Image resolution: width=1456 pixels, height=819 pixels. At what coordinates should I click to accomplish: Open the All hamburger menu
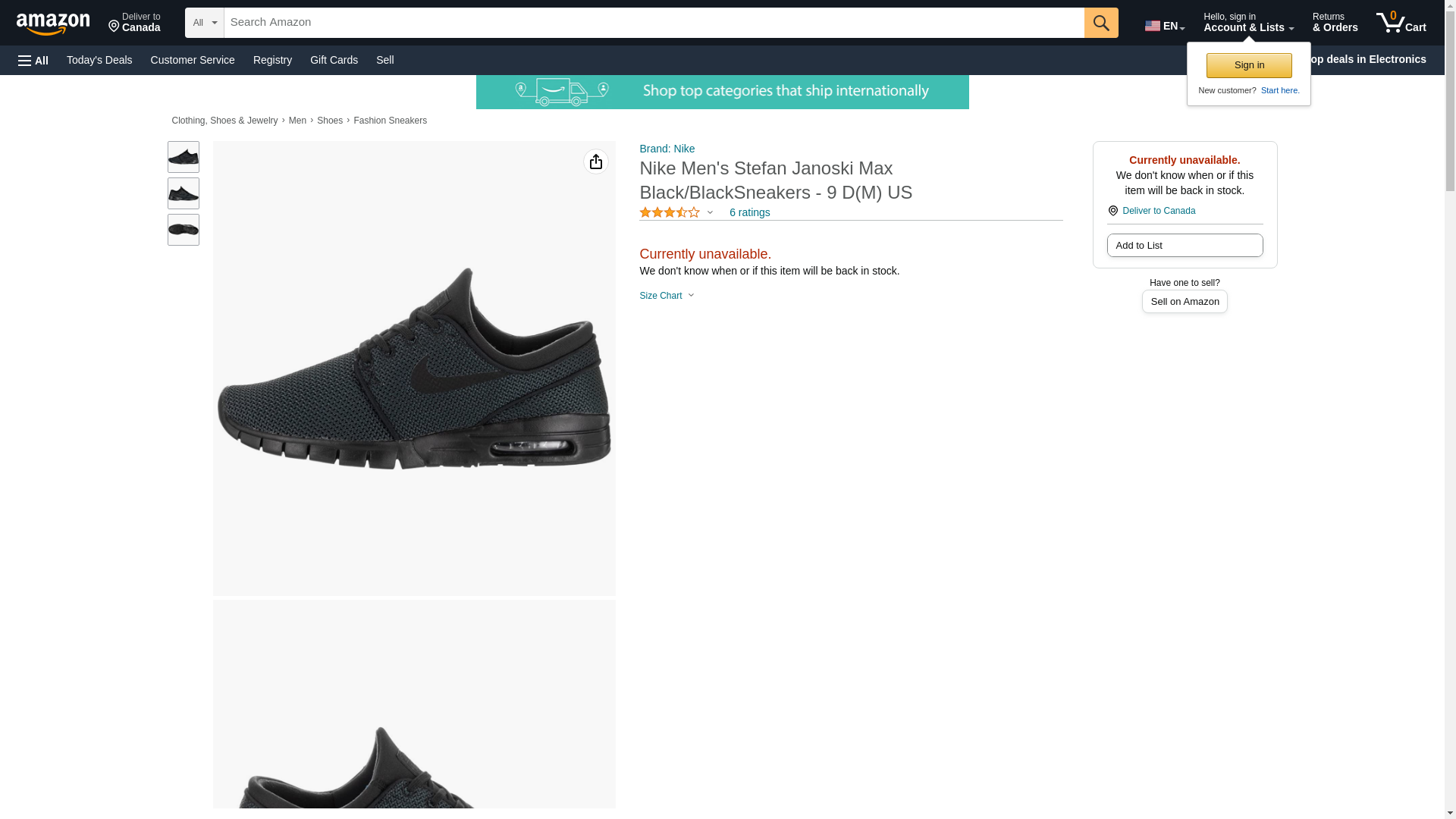(x=33, y=61)
